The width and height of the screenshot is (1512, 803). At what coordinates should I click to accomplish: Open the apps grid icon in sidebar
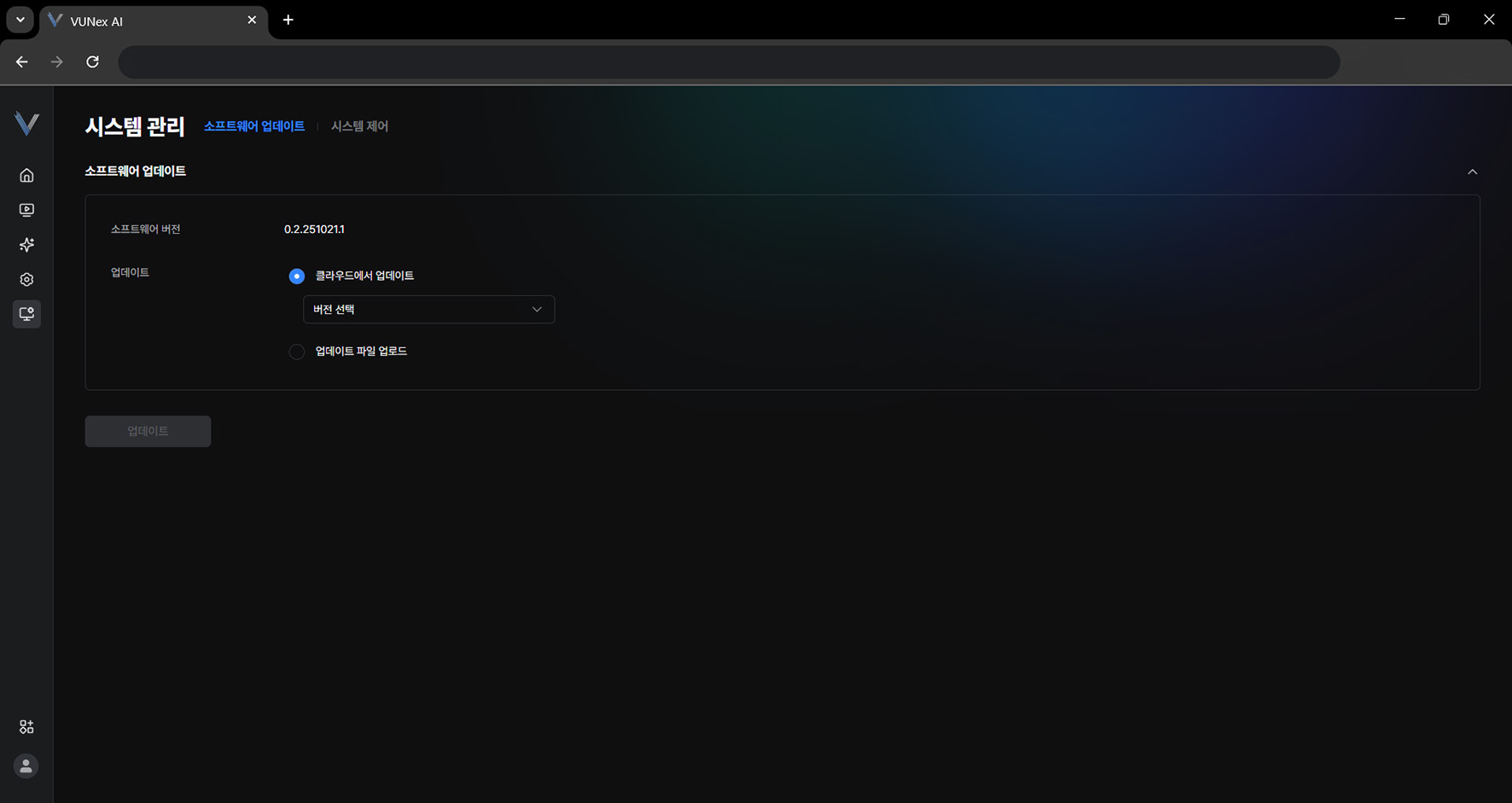(26, 727)
